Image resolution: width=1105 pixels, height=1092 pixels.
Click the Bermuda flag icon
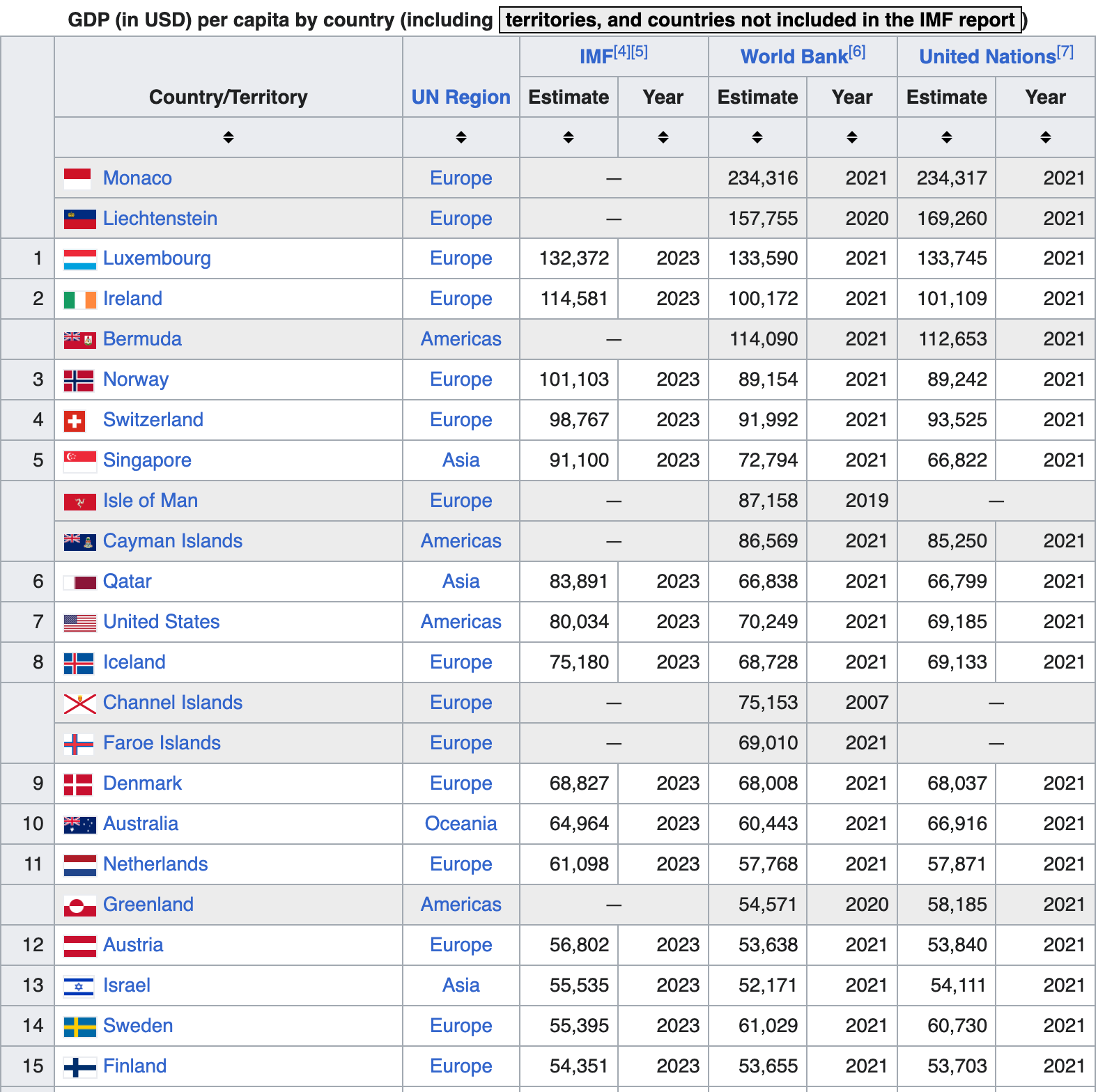tap(79, 340)
